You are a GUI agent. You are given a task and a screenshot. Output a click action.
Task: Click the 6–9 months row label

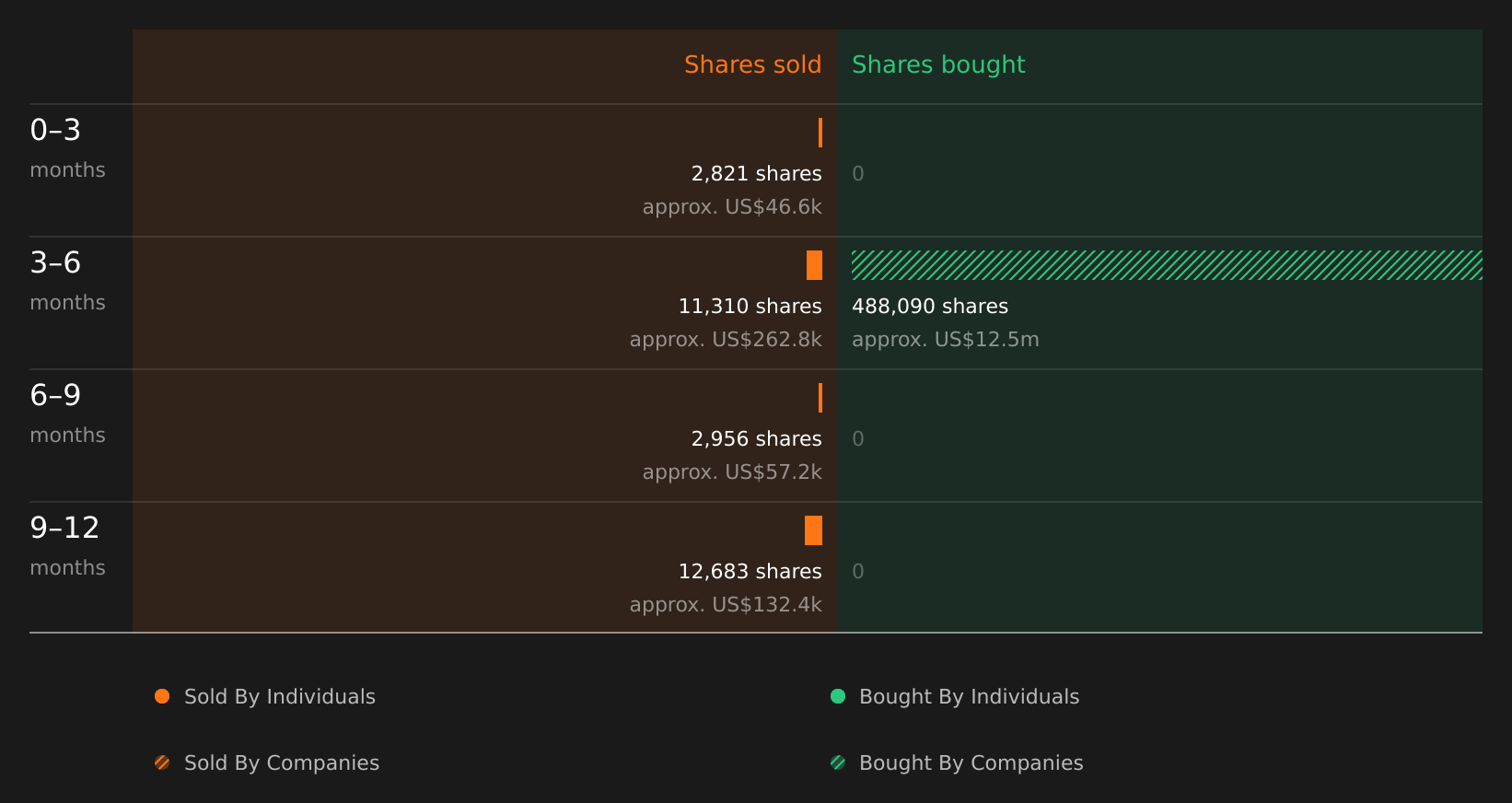[67, 413]
